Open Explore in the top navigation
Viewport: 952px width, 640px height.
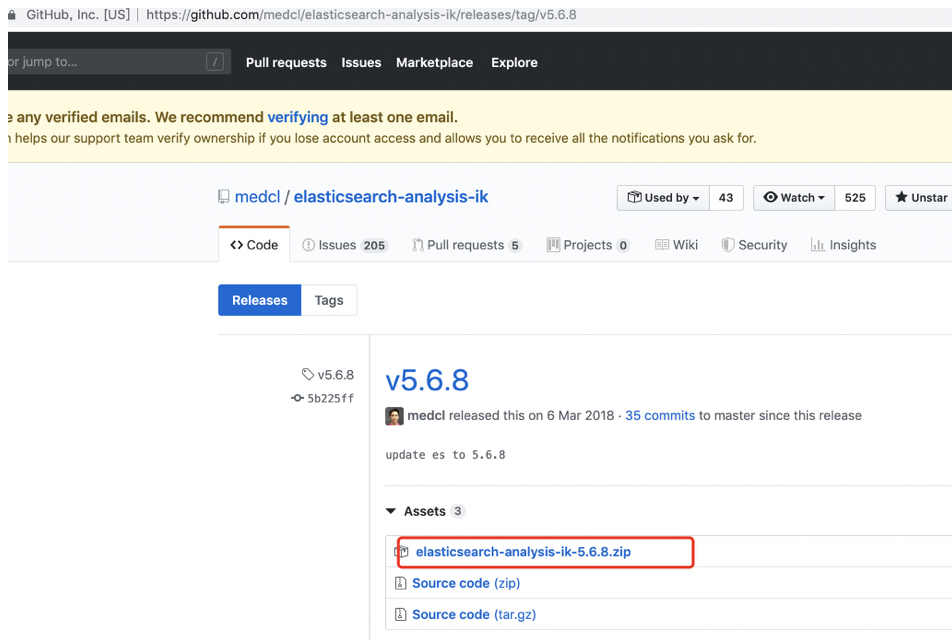pyautogui.click(x=514, y=63)
